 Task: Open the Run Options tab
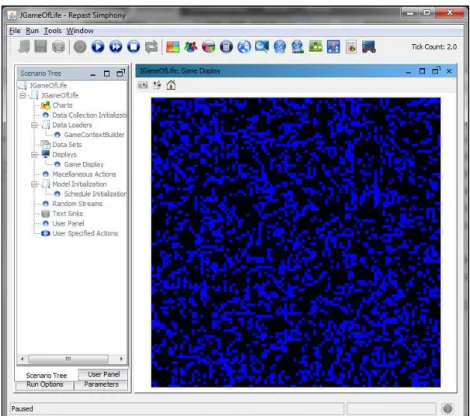(45, 385)
